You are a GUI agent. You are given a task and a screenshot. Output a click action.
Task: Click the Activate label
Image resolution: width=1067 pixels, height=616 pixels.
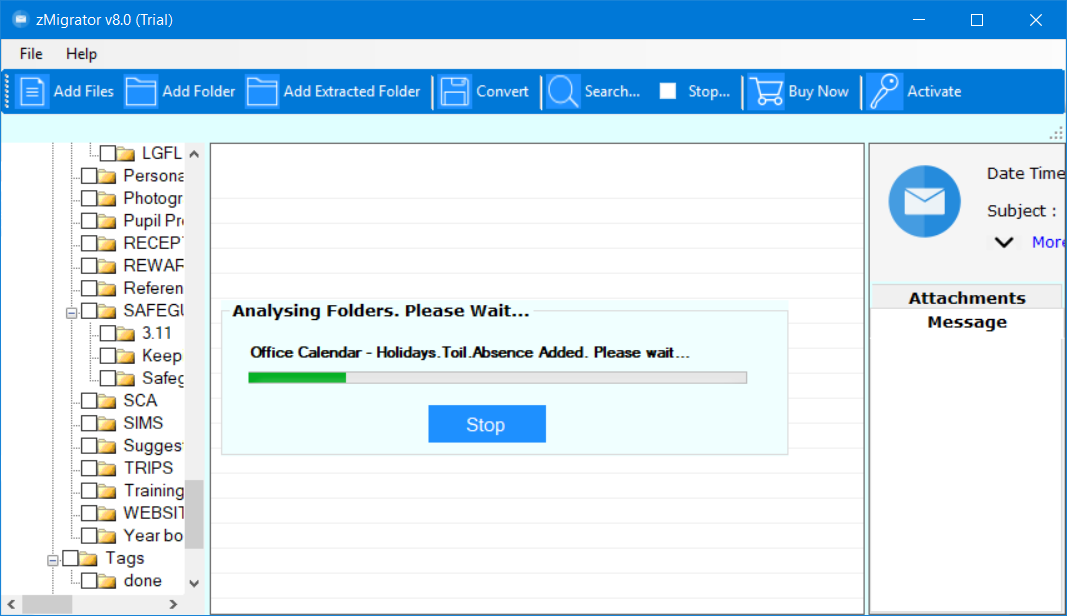coord(934,91)
